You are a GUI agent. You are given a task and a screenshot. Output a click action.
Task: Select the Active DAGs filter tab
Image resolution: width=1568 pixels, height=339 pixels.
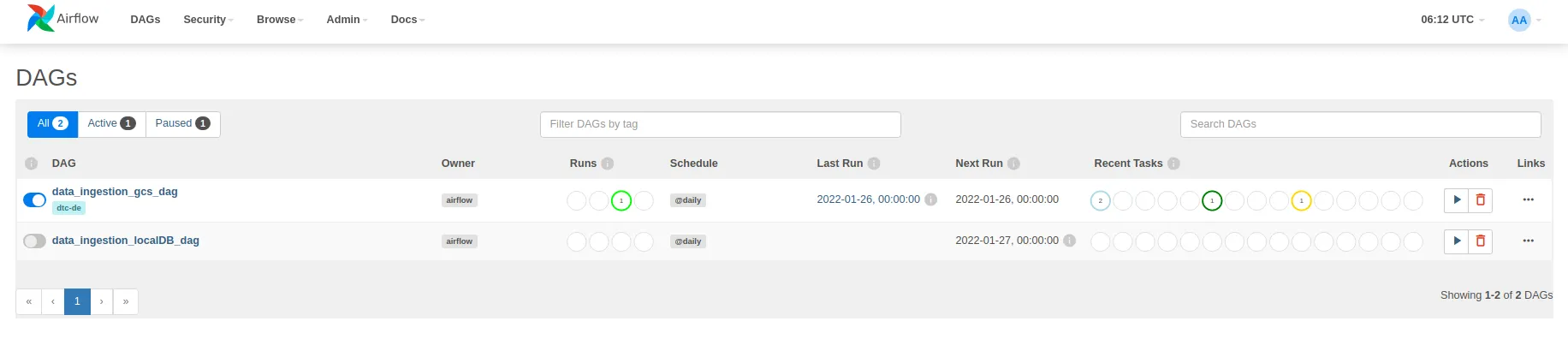[x=112, y=124]
